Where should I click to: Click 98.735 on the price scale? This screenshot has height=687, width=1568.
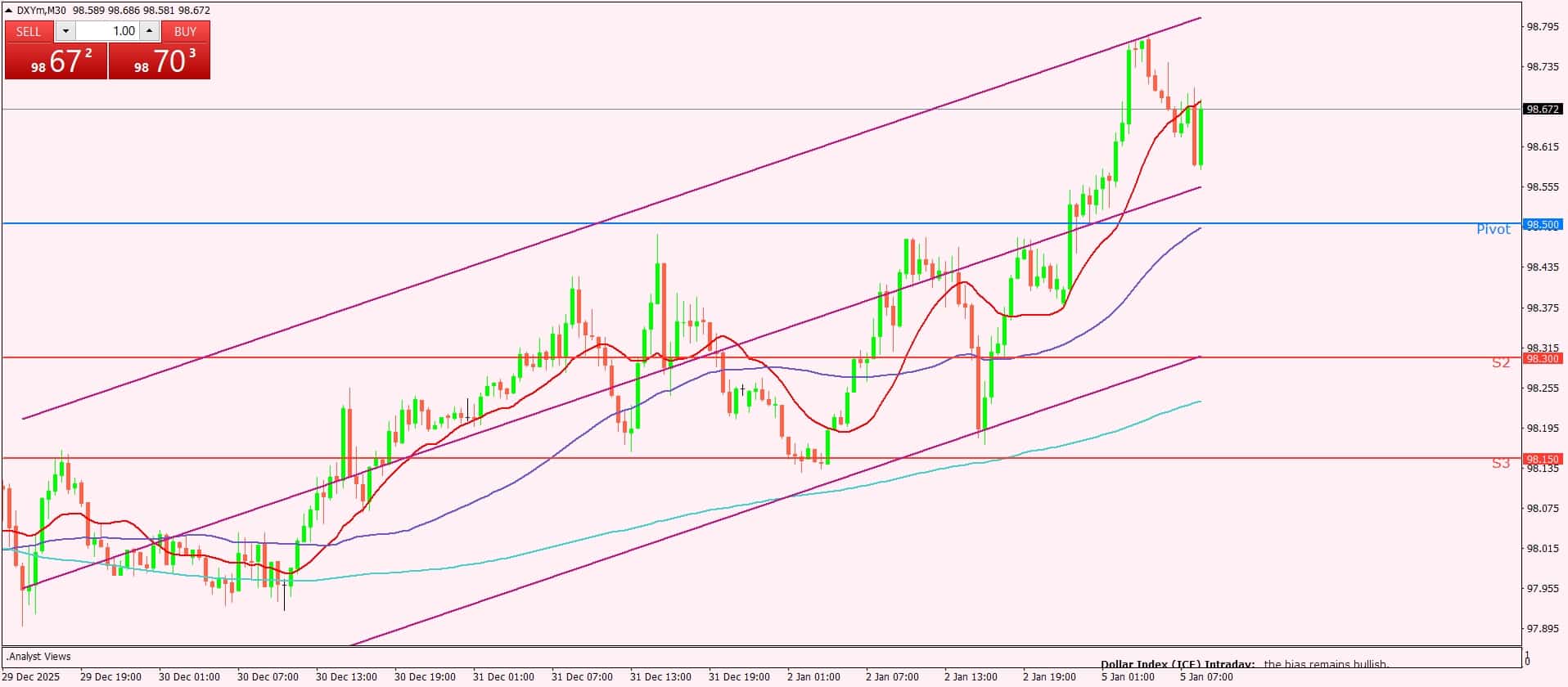1543,67
